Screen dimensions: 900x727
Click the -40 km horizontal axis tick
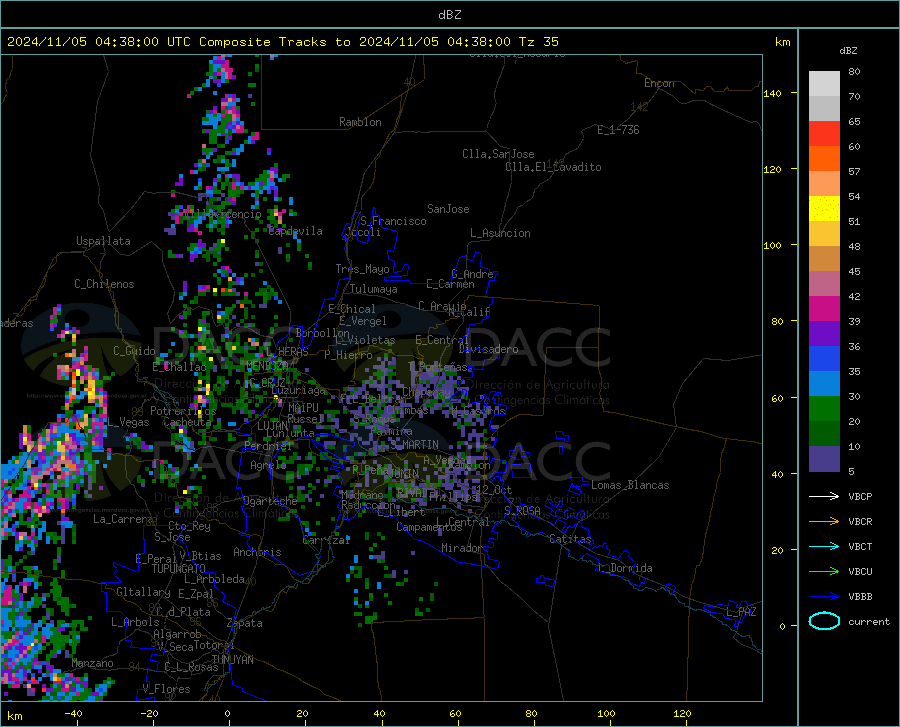[73, 713]
